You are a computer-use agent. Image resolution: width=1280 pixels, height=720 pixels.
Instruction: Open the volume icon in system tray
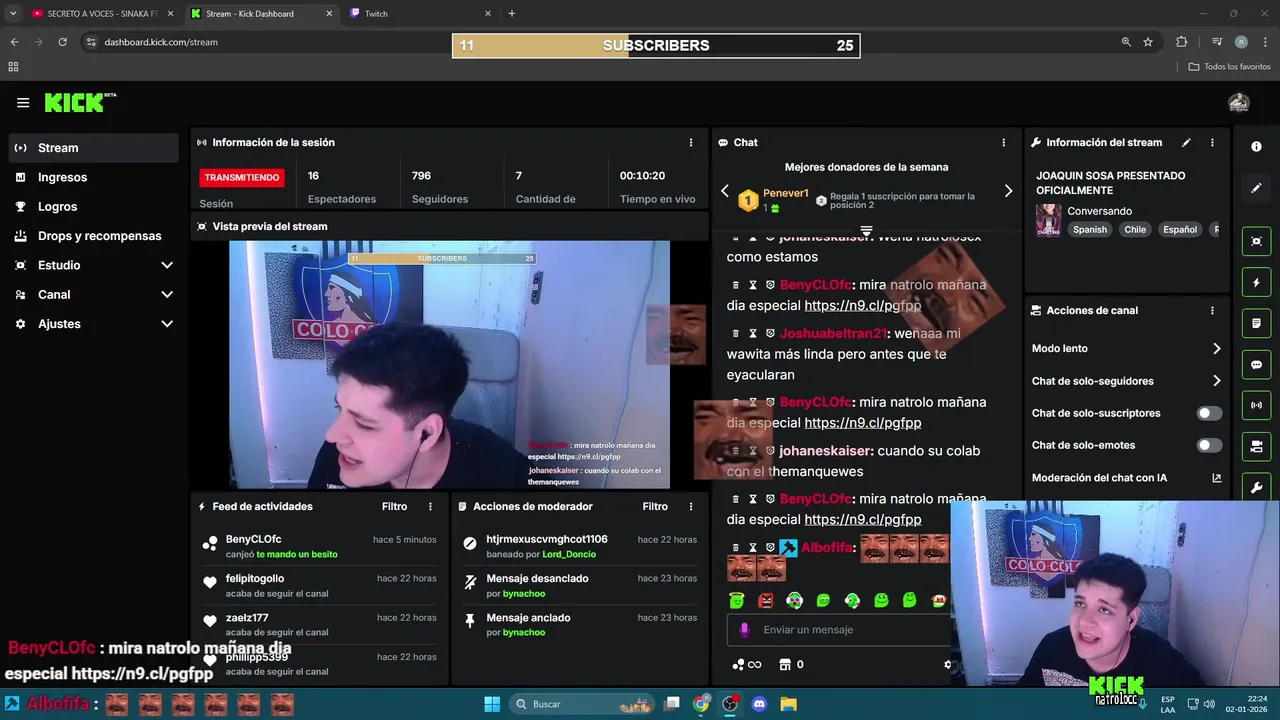pyautogui.click(x=1210, y=704)
